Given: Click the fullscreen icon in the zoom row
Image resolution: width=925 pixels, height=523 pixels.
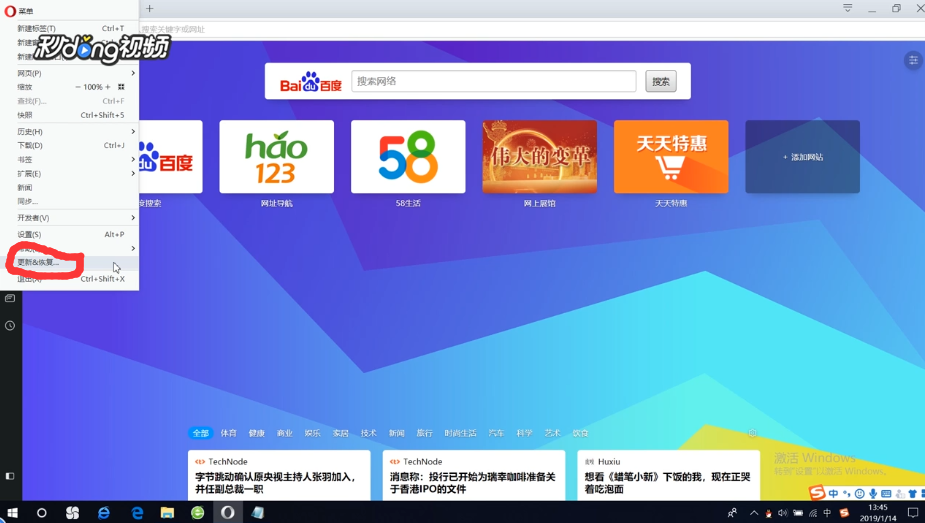Looking at the screenshot, I should pyautogui.click(x=121, y=87).
